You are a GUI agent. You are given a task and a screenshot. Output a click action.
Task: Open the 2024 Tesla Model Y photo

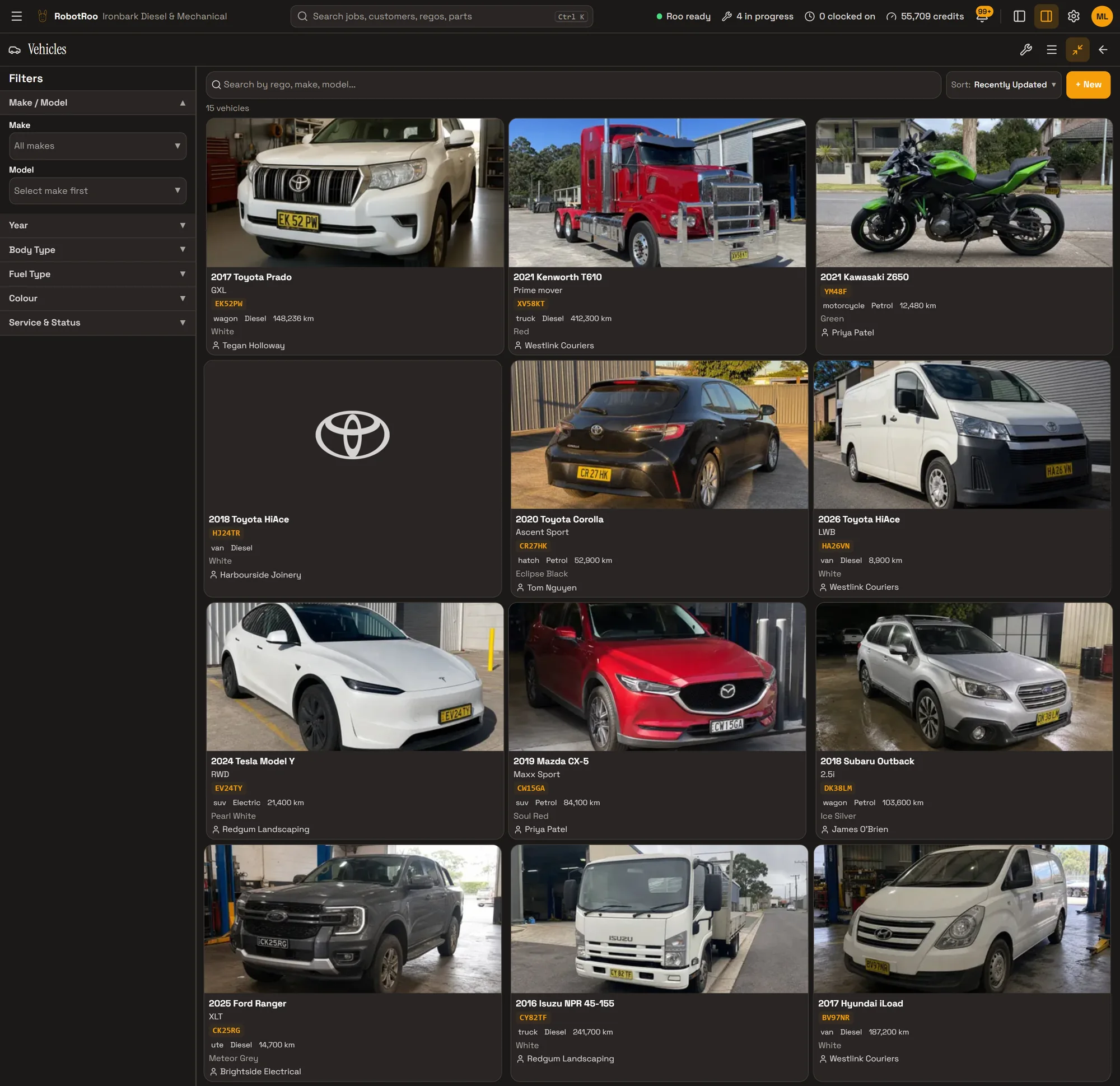pyautogui.click(x=355, y=677)
